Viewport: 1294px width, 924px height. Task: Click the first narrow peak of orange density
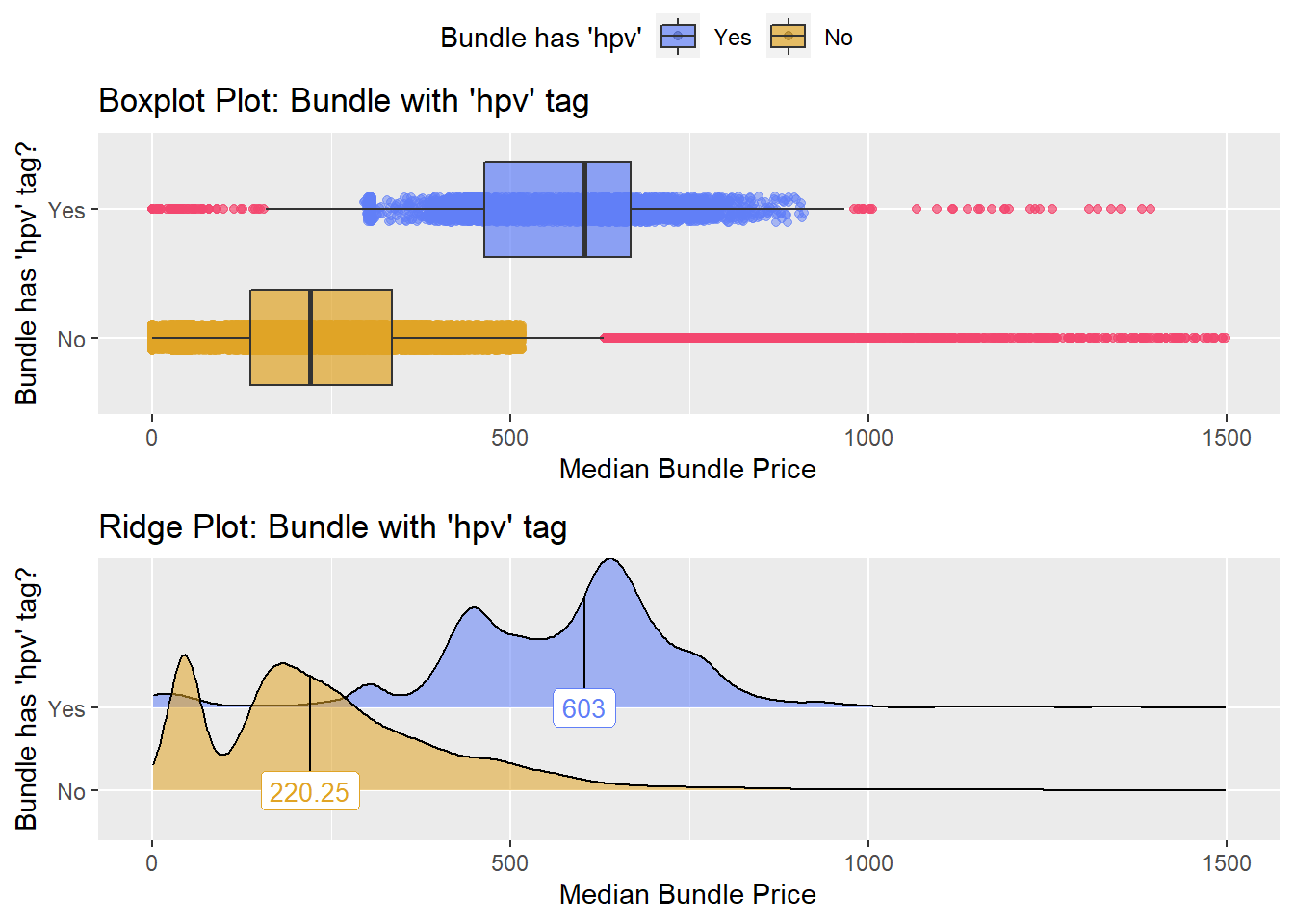(x=184, y=659)
